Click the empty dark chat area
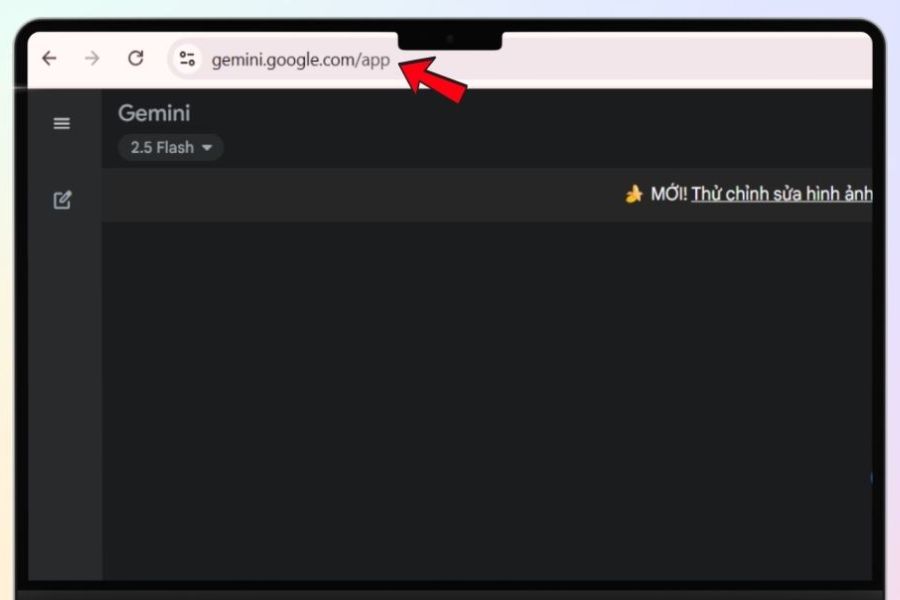This screenshot has height=600, width=900. click(487, 400)
